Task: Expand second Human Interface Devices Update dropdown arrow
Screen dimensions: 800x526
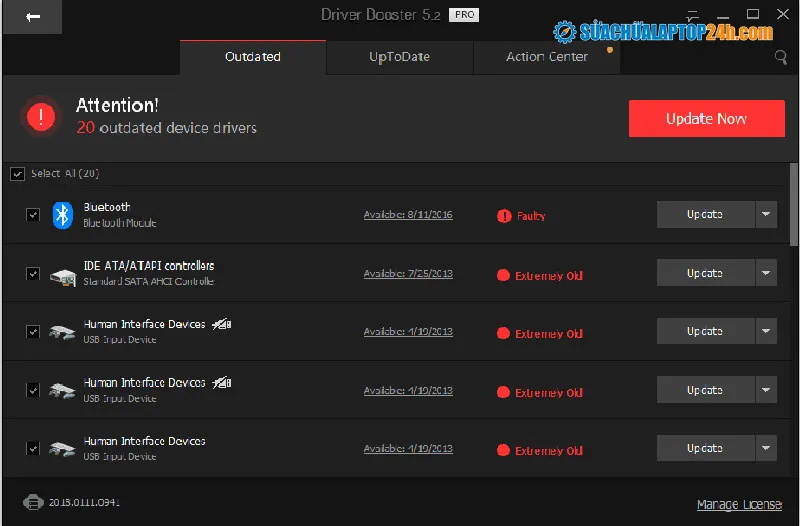Action: point(766,390)
